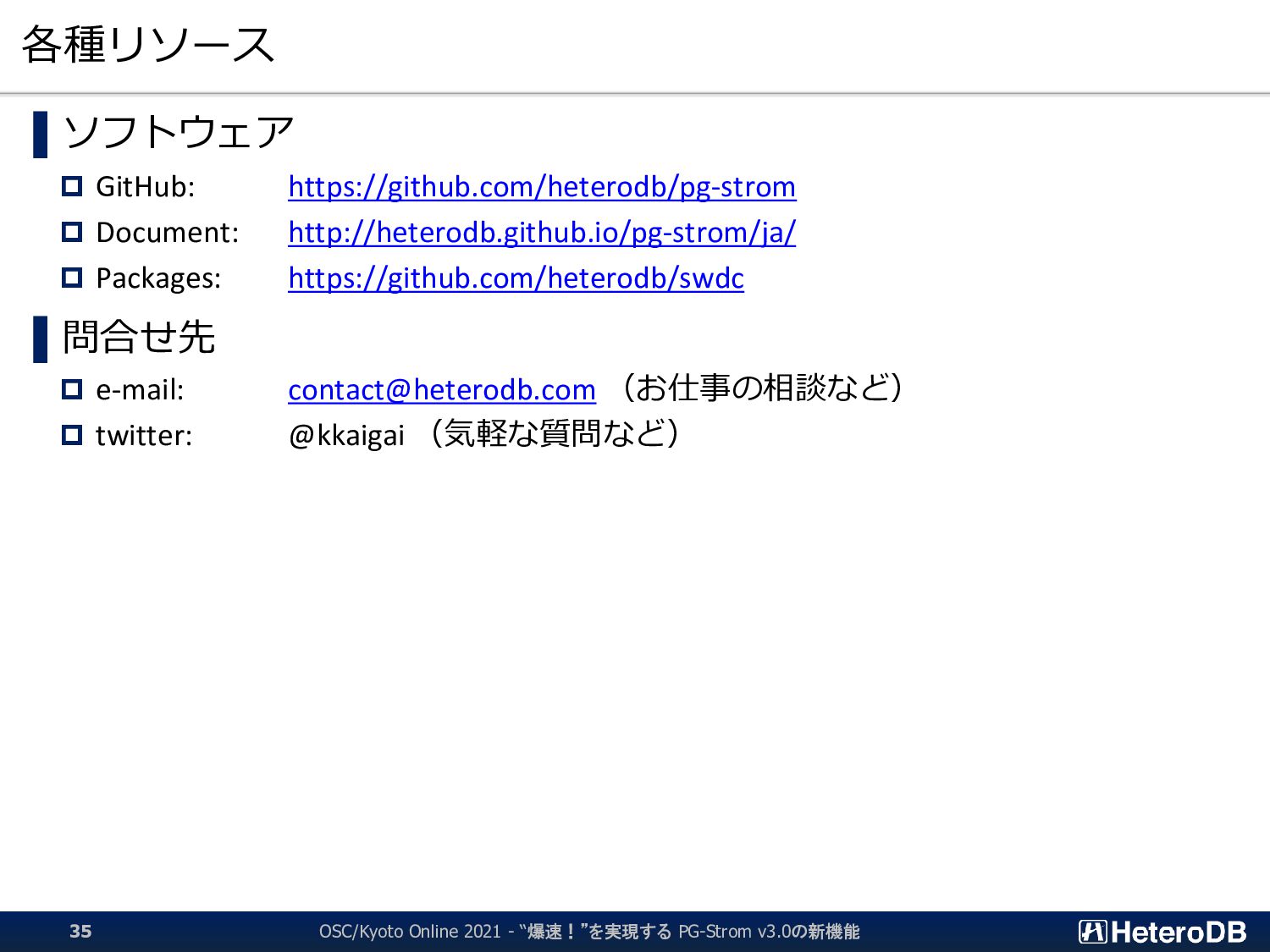The width and height of the screenshot is (1270, 952).
Task: Click the contact@heterodb.com email link
Action: (442, 390)
